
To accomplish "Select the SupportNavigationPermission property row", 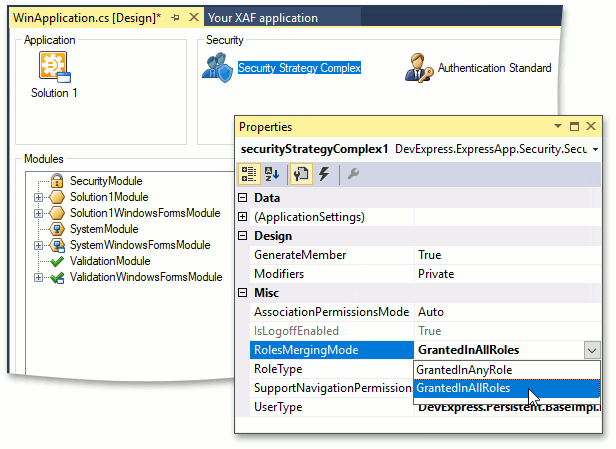I will point(332,388).
